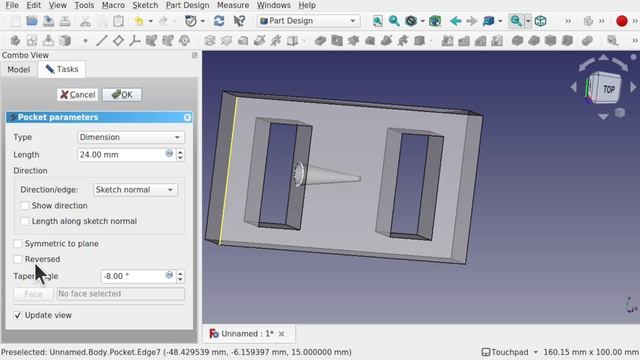This screenshot has width=640, height=360.
Task: Click the OK button
Action: [122, 95]
